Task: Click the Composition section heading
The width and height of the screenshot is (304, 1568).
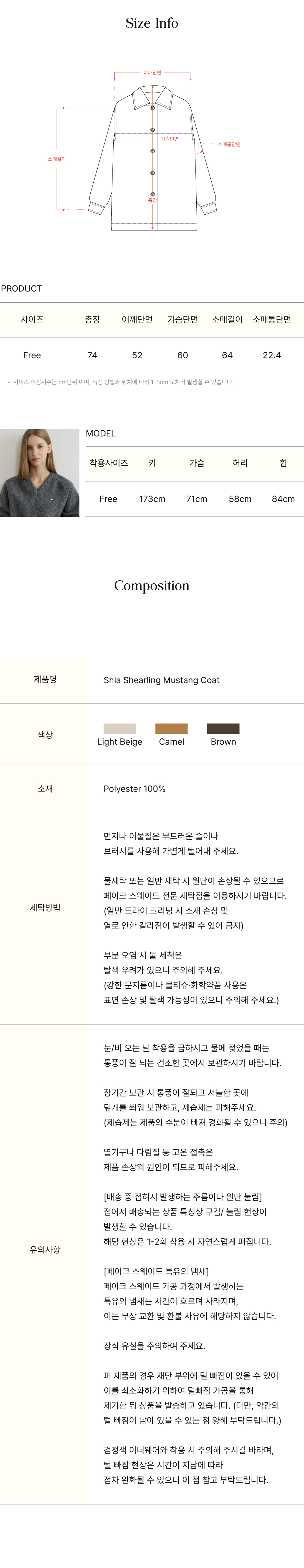Action: coord(152,585)
